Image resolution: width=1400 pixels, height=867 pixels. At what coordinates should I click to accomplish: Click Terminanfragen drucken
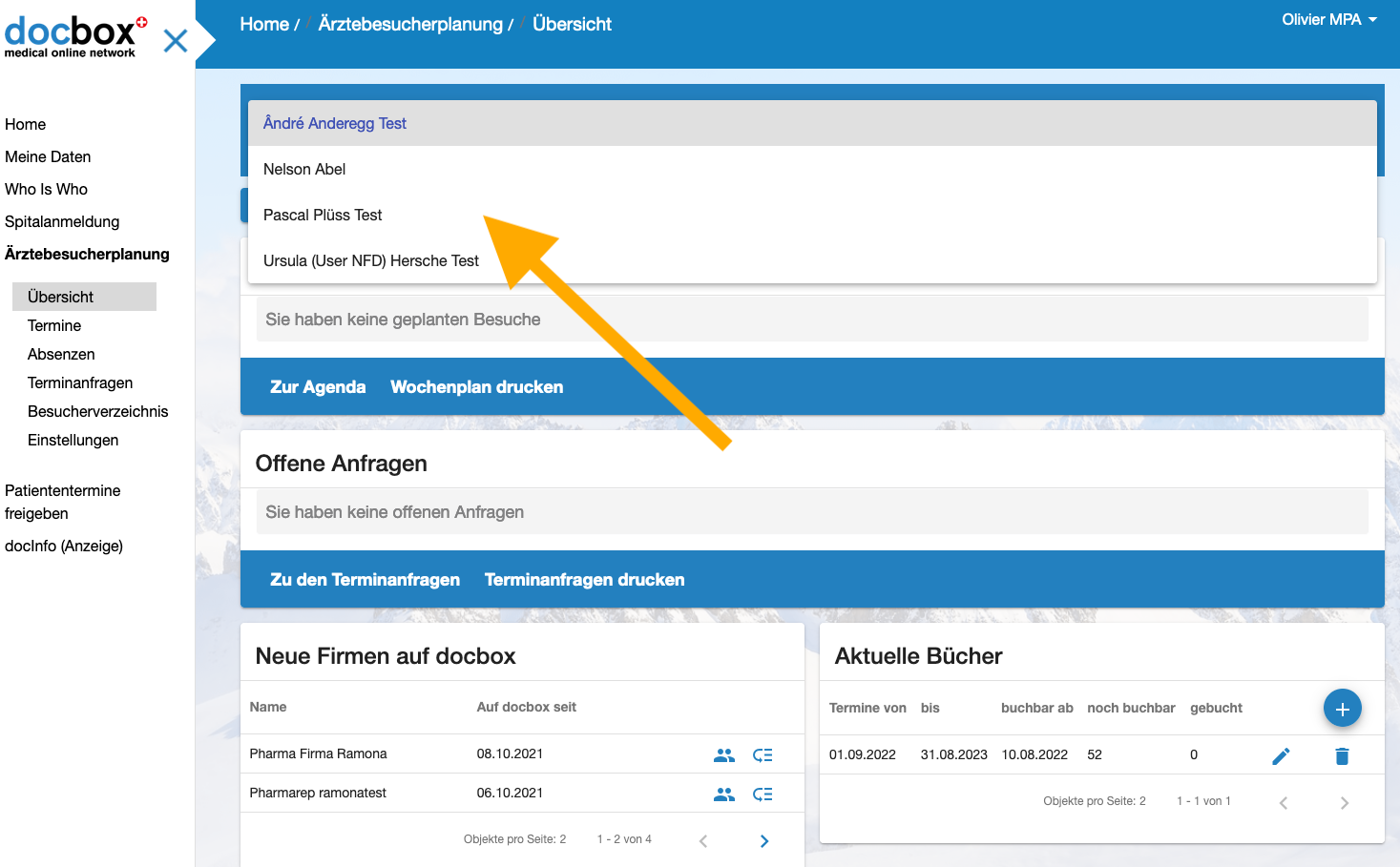pos(584,579)
